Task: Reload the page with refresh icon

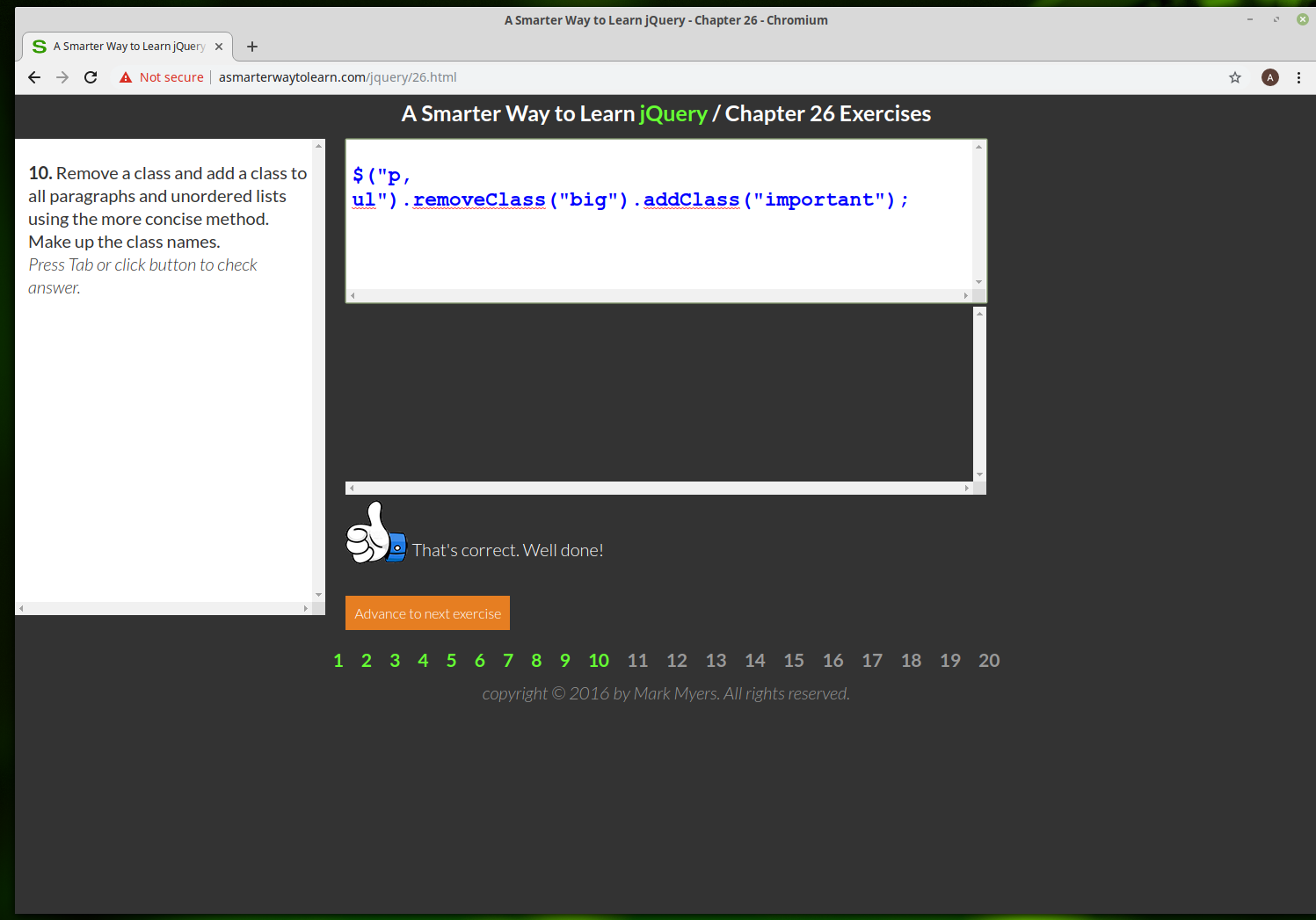Action: [x=91, y=77]
